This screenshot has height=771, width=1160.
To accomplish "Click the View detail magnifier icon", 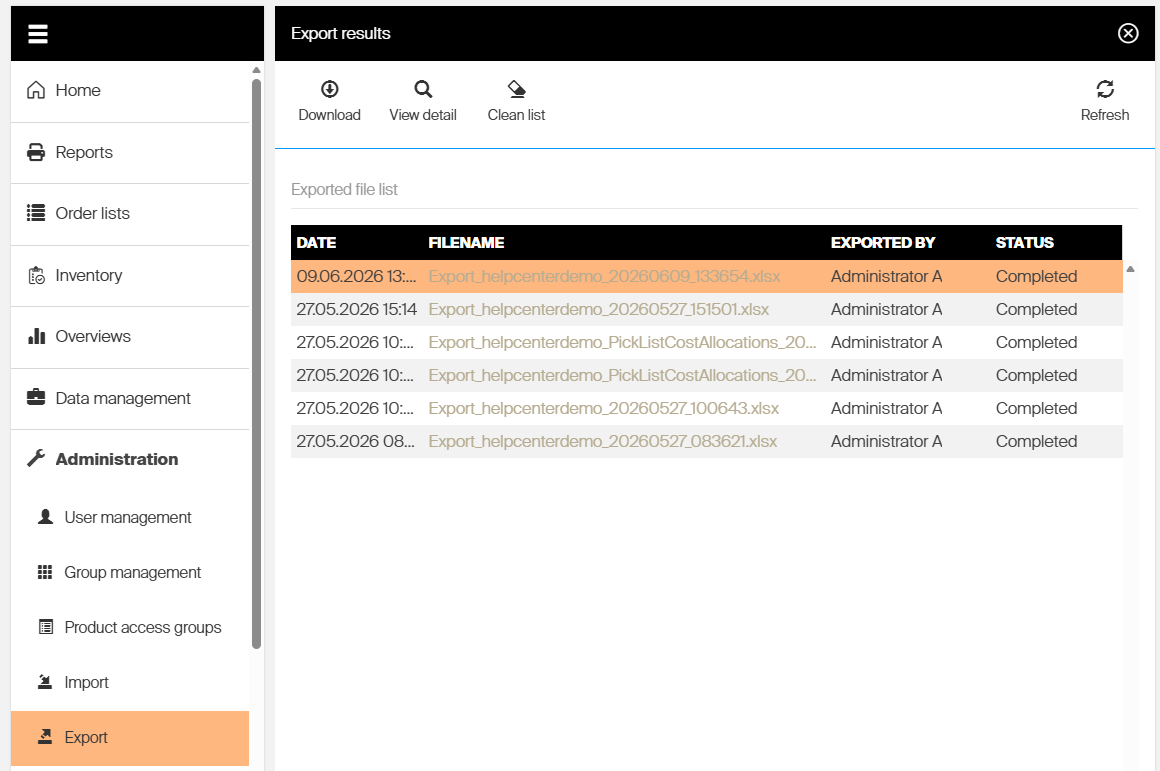I will (423, 89).
